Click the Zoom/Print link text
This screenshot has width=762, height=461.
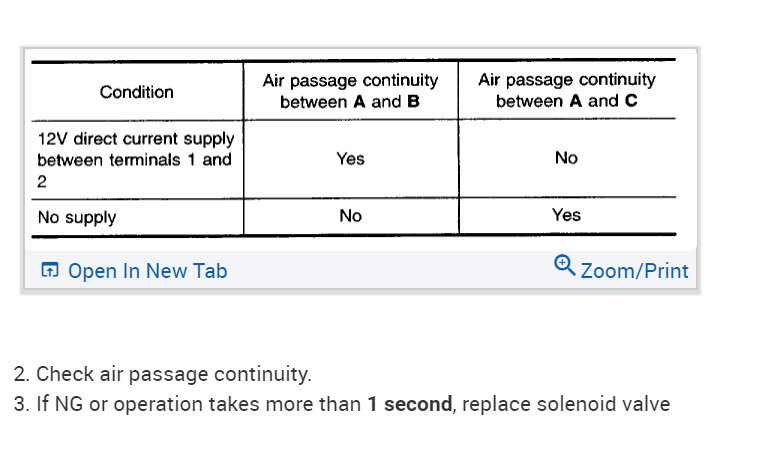click(634, 271)
